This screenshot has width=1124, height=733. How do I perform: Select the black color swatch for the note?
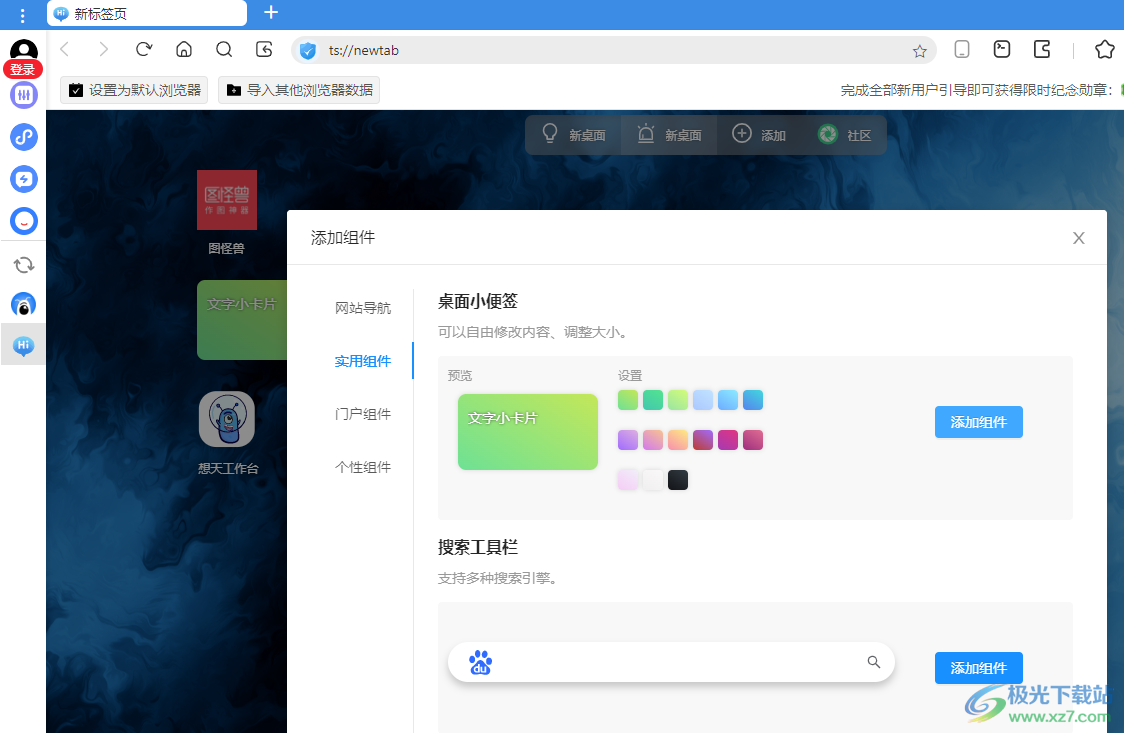(x=678, y=479)
